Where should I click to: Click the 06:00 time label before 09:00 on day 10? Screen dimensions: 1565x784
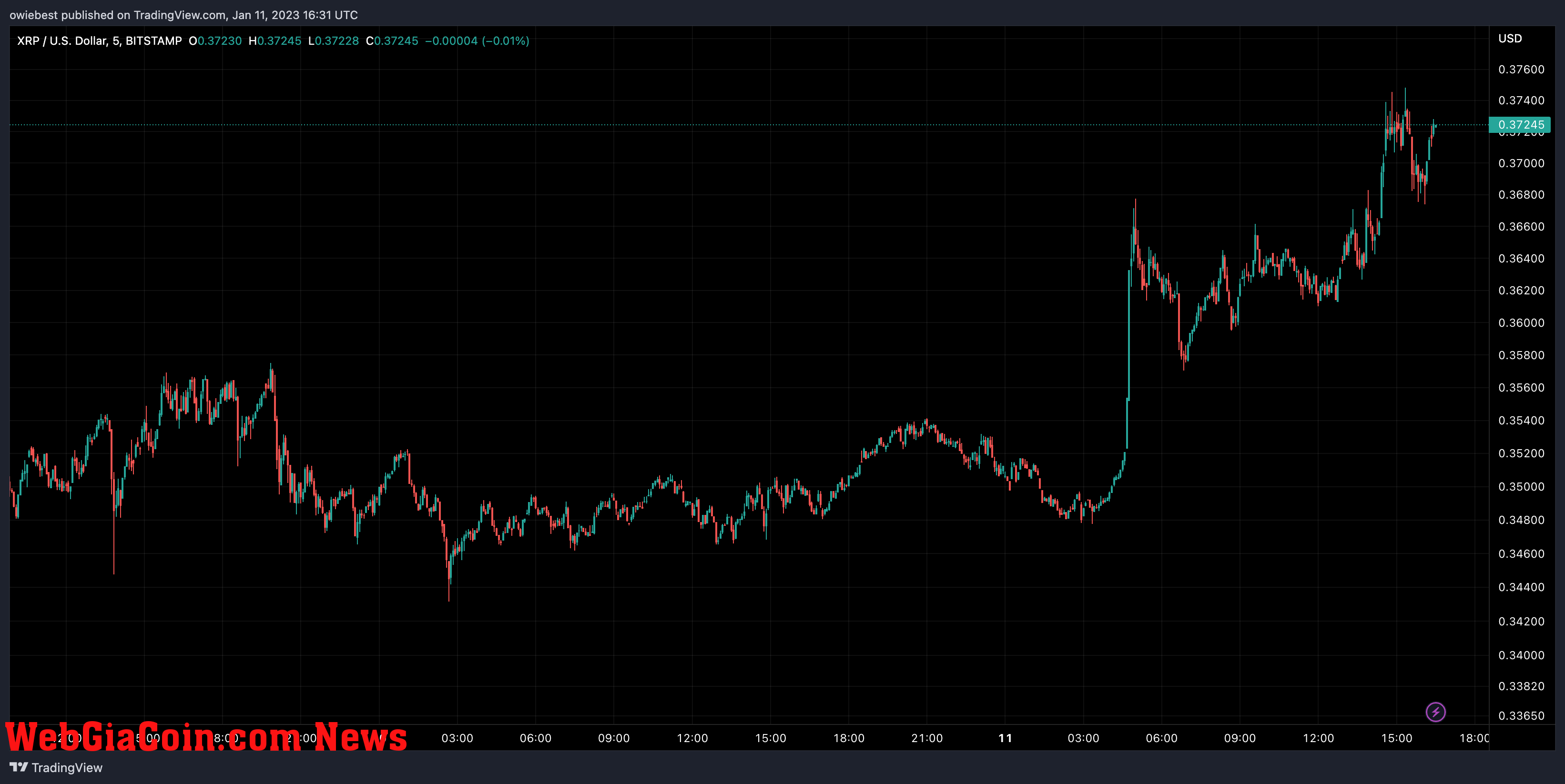coord(535,738)
